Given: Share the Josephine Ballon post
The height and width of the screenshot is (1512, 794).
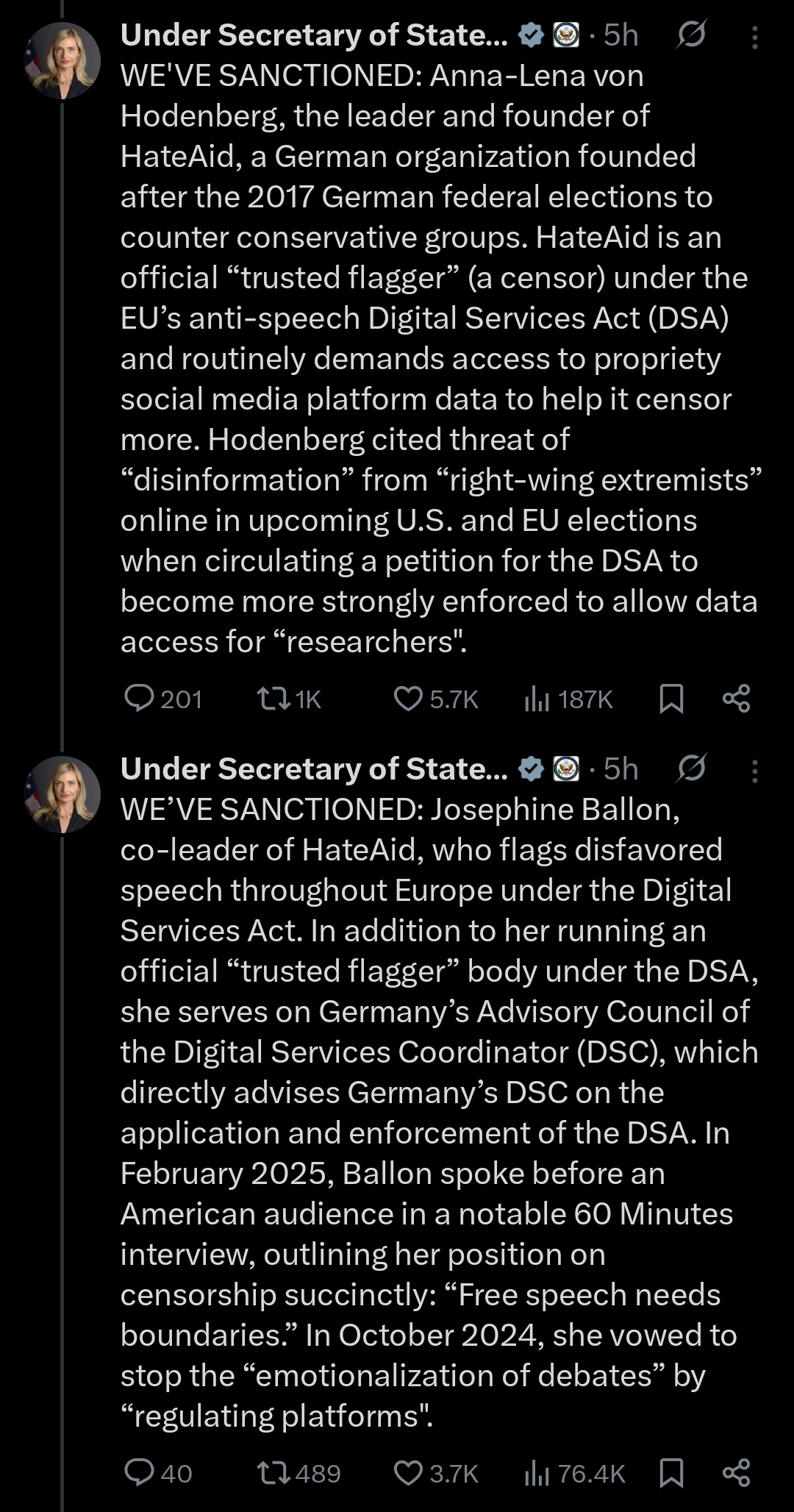Looking at the screenshot, I should point(736,1473).
